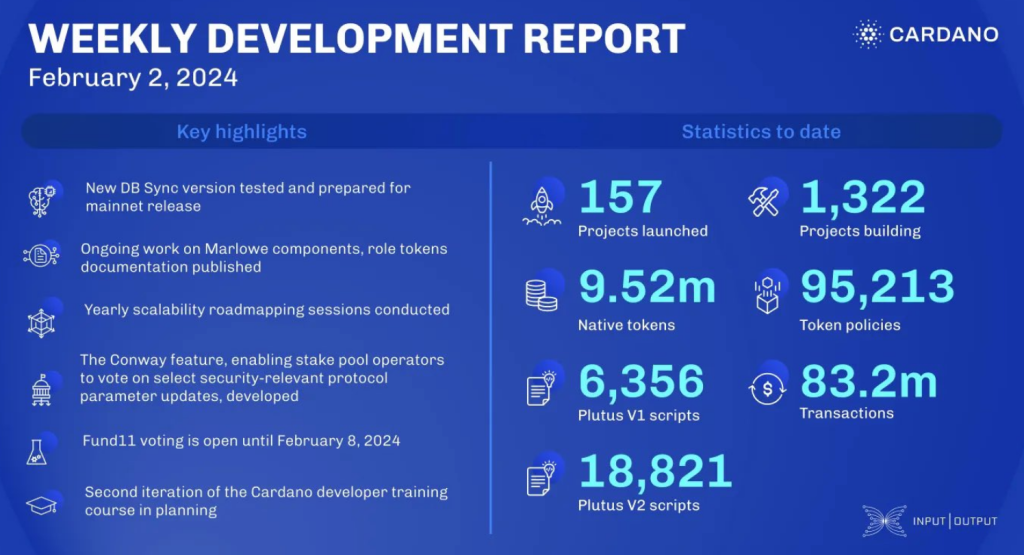The width and height of the screenshot is (1024, 555).
Task: Click the 83.2m transactions figure
Action: point(869,382)
